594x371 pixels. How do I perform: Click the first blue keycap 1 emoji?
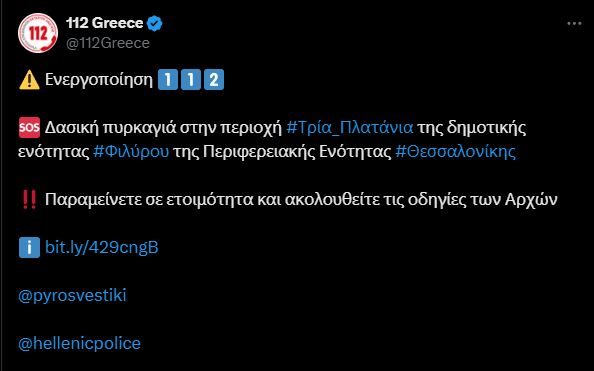[x=168, y=80]
